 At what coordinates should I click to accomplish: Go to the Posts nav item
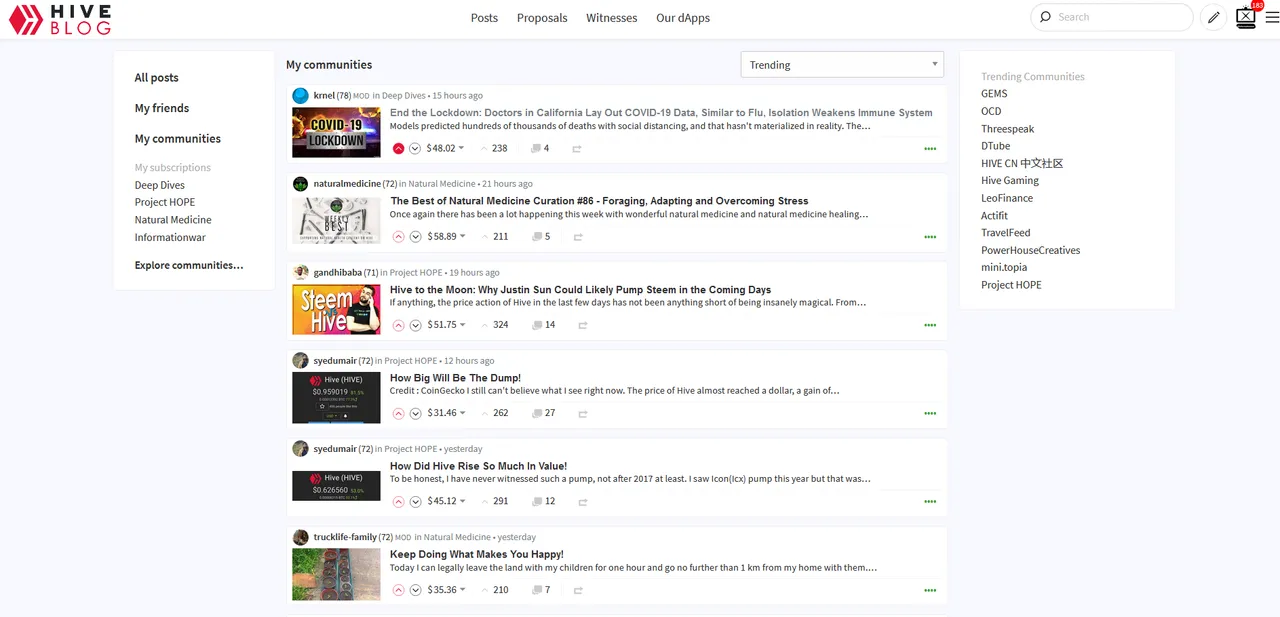click(484, 18)
